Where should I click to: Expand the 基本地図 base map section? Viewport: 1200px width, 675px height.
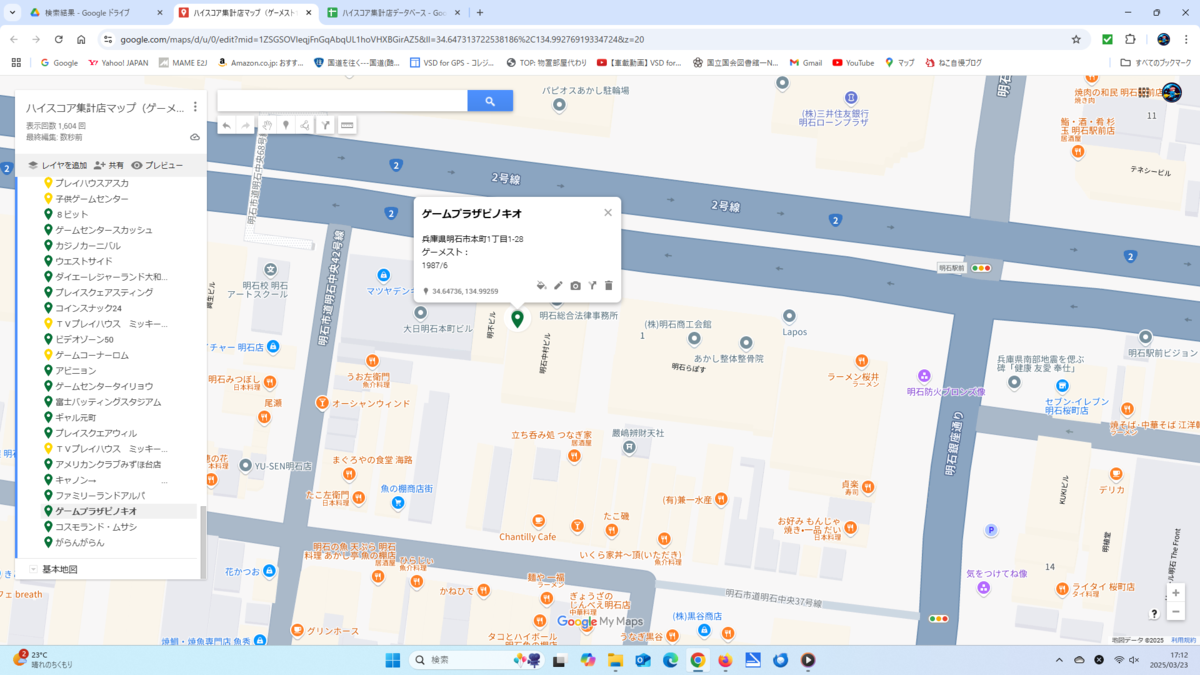(x=33, y=569)
